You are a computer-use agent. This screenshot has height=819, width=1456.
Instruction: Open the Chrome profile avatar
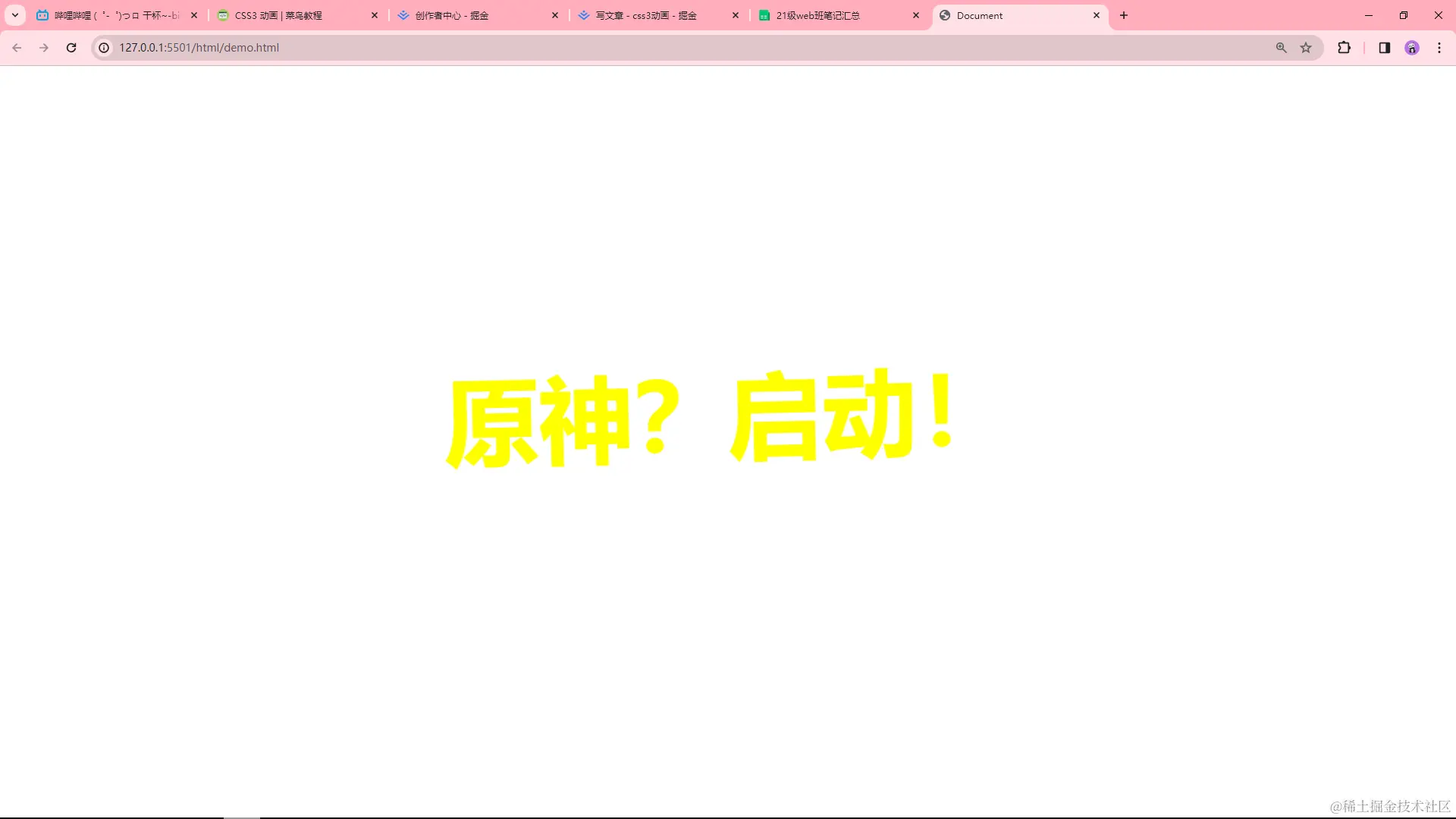click(1411, 47)
